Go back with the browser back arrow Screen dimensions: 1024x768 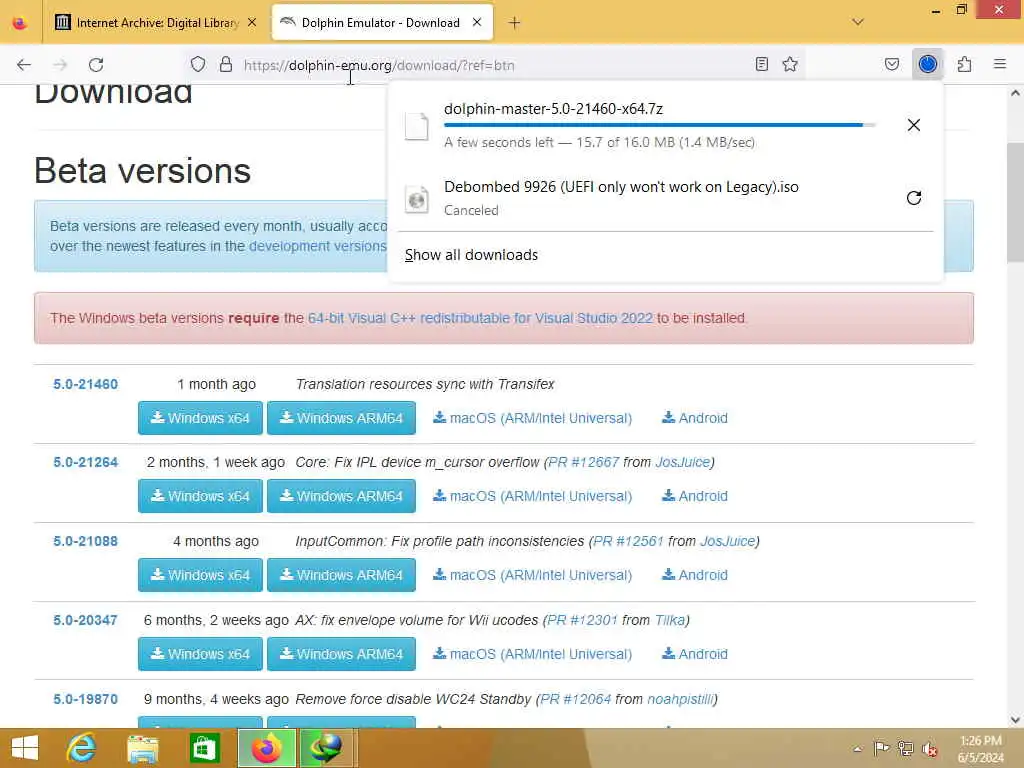coord(24,65)
